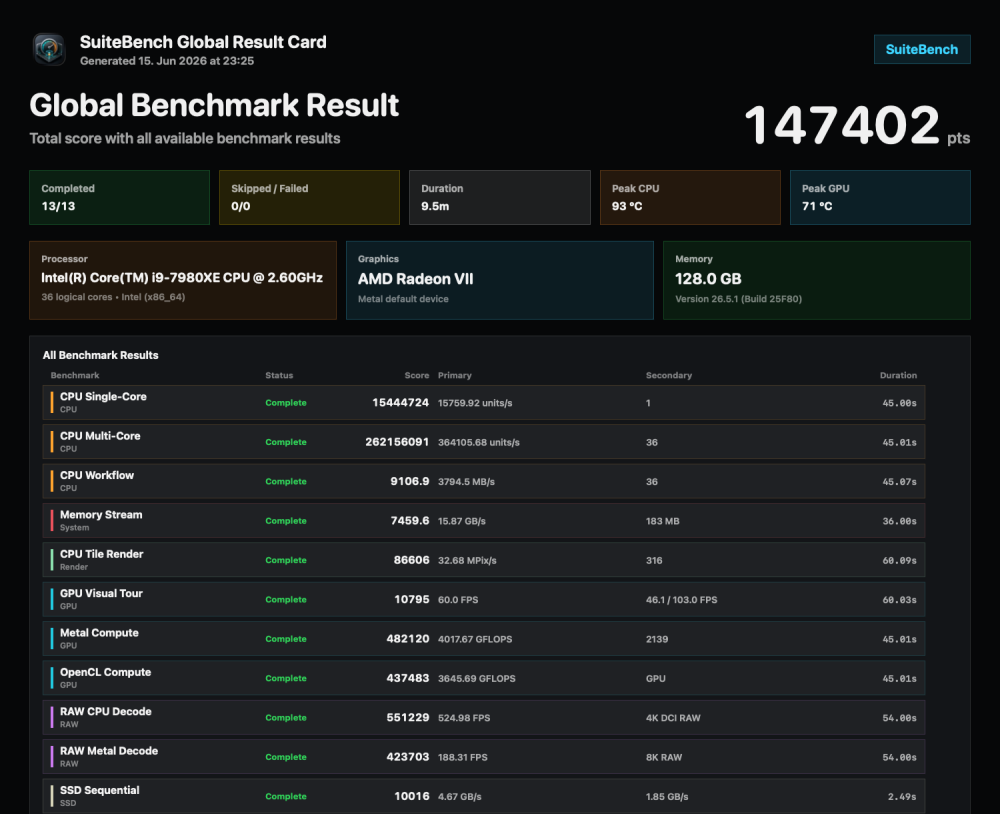Screen dimensions: 1000x814
Task: Click the RAW Metal Decode score 423703
Action: point(408,757)
